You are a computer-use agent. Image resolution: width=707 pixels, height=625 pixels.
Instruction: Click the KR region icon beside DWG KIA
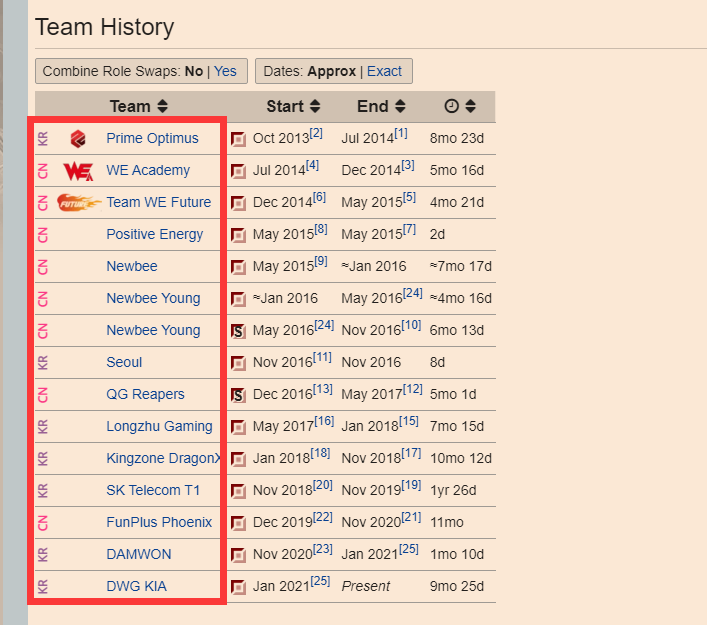coord(42,587)
